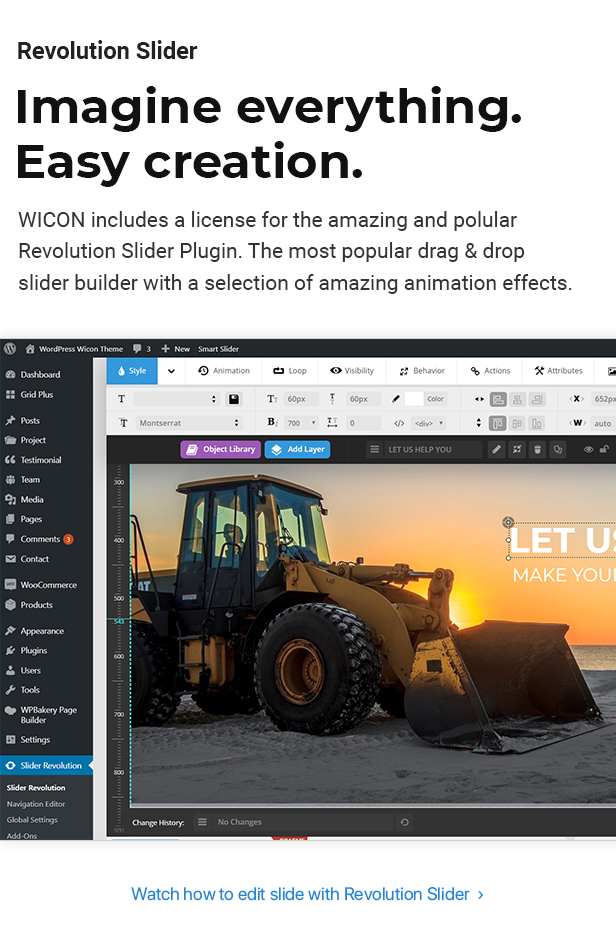Open Smart Slider in admin bar

tap(218, 349)
